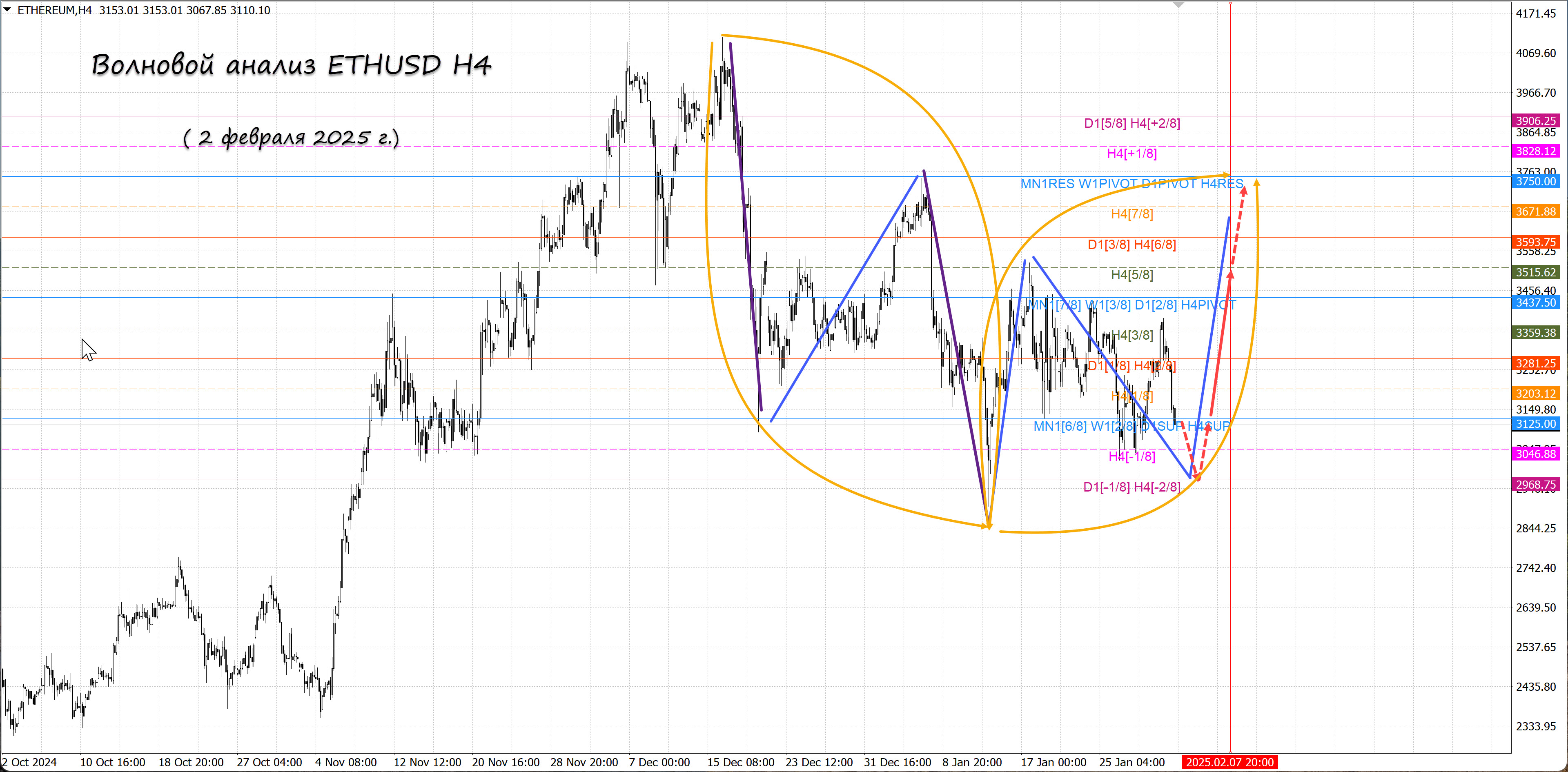Open the chart dropdown arrow beside ETHEREUM,H4
This screenshot has width=1568, height=772.
7,10
